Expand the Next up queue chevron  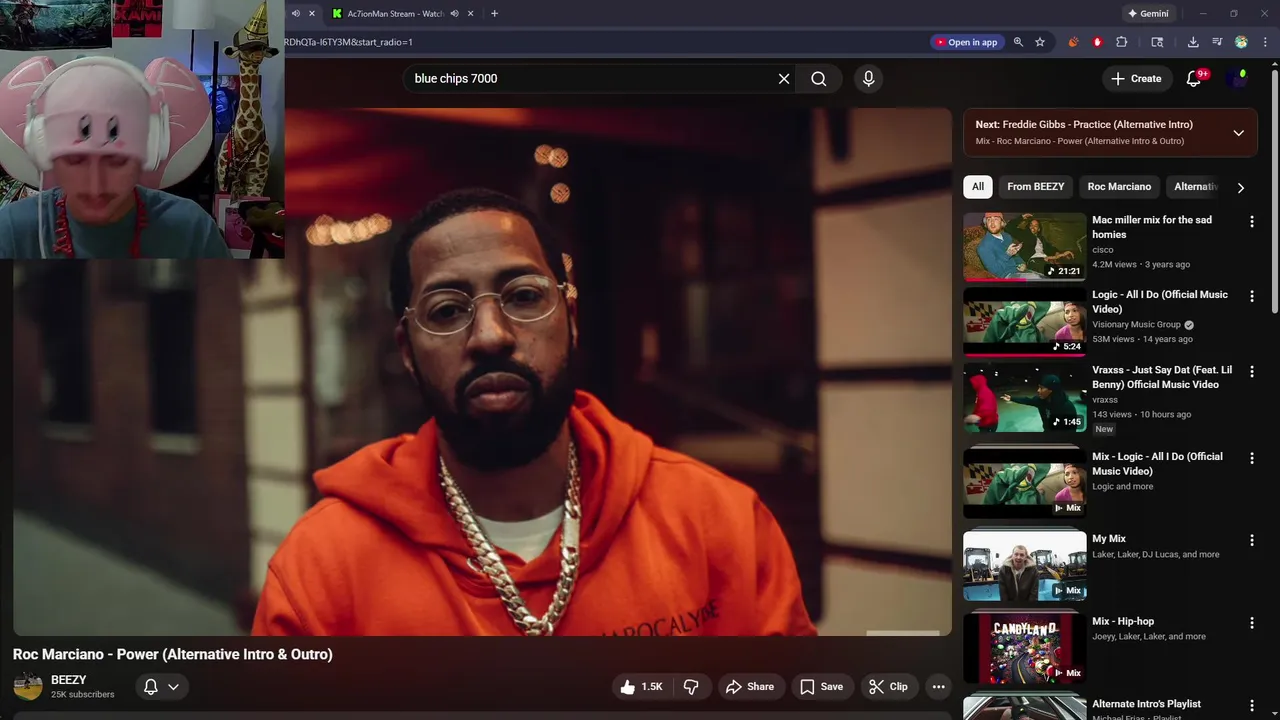click(1238, 133)
